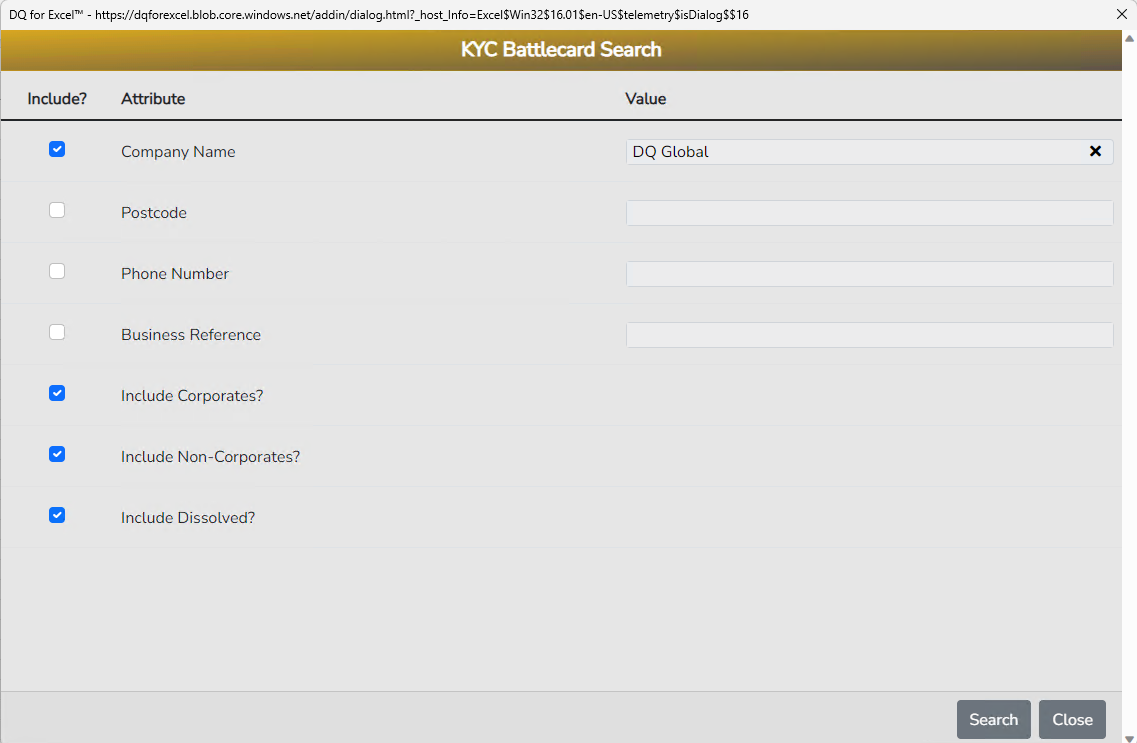Click the scrollbar up arrow
1137x743 pixels.
click(x=1129, y=38)
